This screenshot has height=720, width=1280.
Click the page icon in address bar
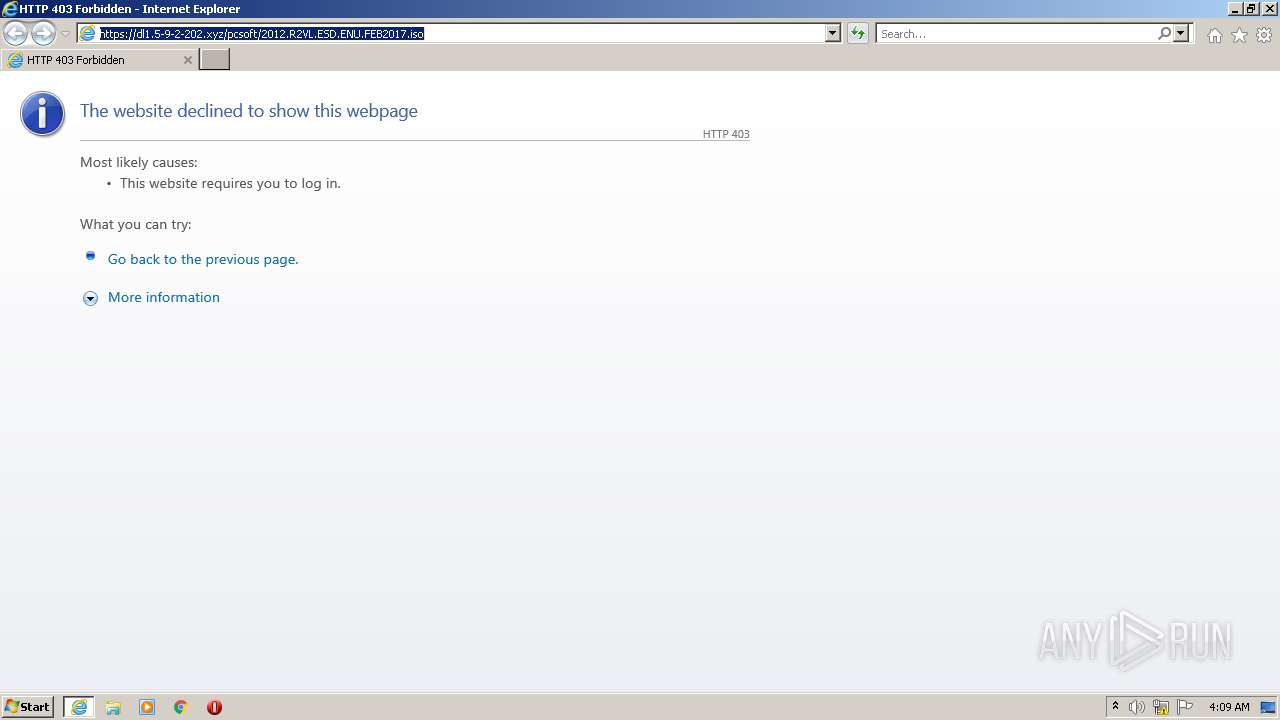tap(88, 34)
